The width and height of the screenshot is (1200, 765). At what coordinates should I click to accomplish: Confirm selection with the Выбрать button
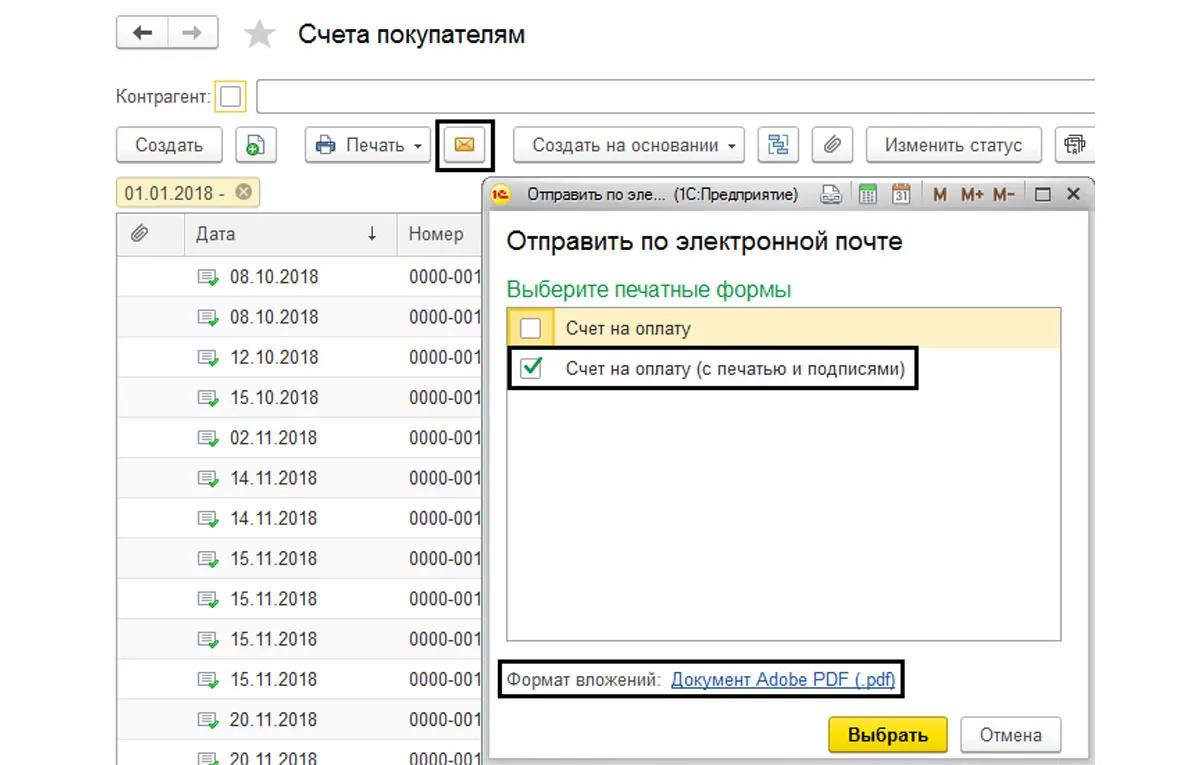point(887,735)
